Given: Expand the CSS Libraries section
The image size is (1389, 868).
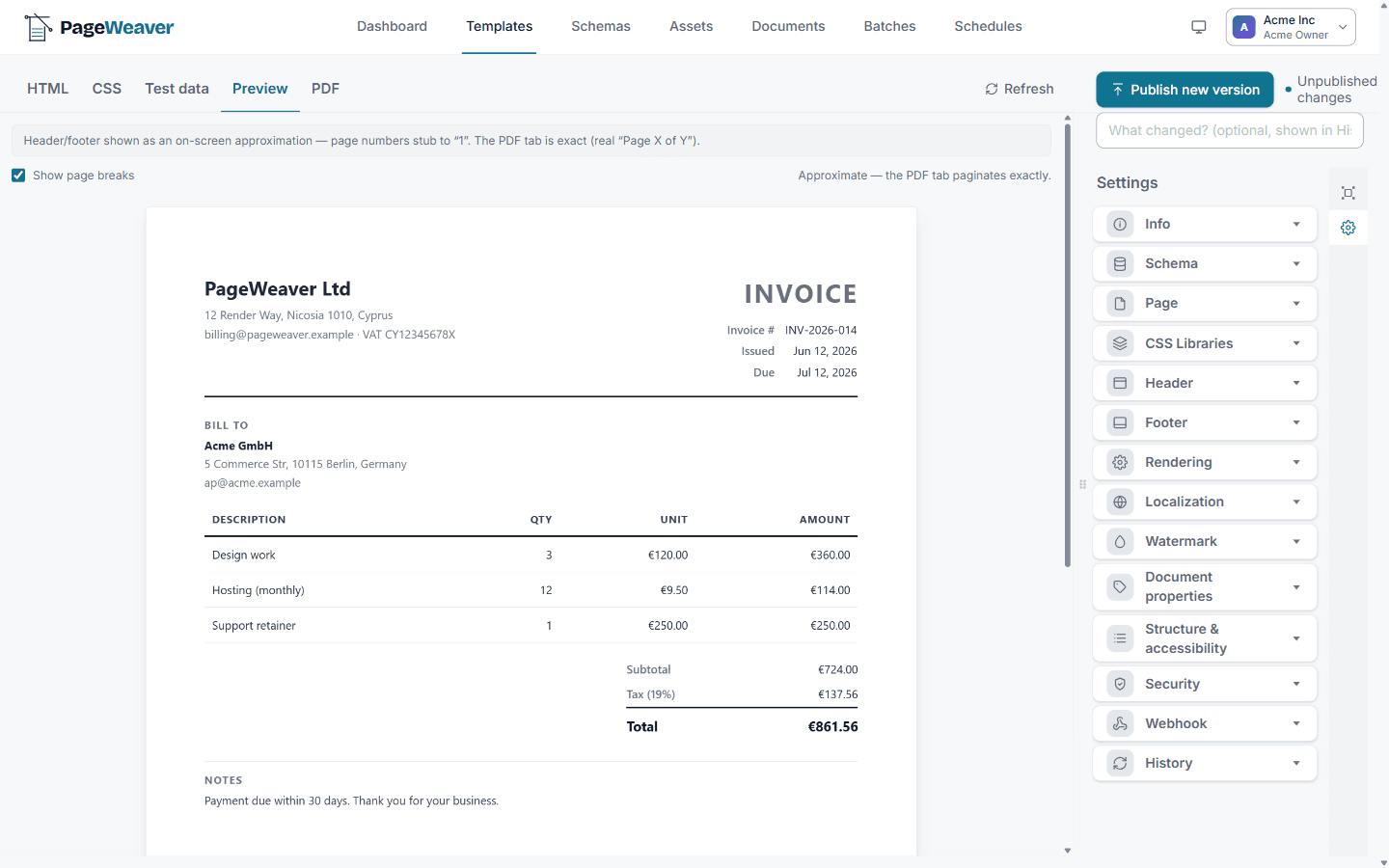Looking at the screenshot, I should coord(1205,343).
